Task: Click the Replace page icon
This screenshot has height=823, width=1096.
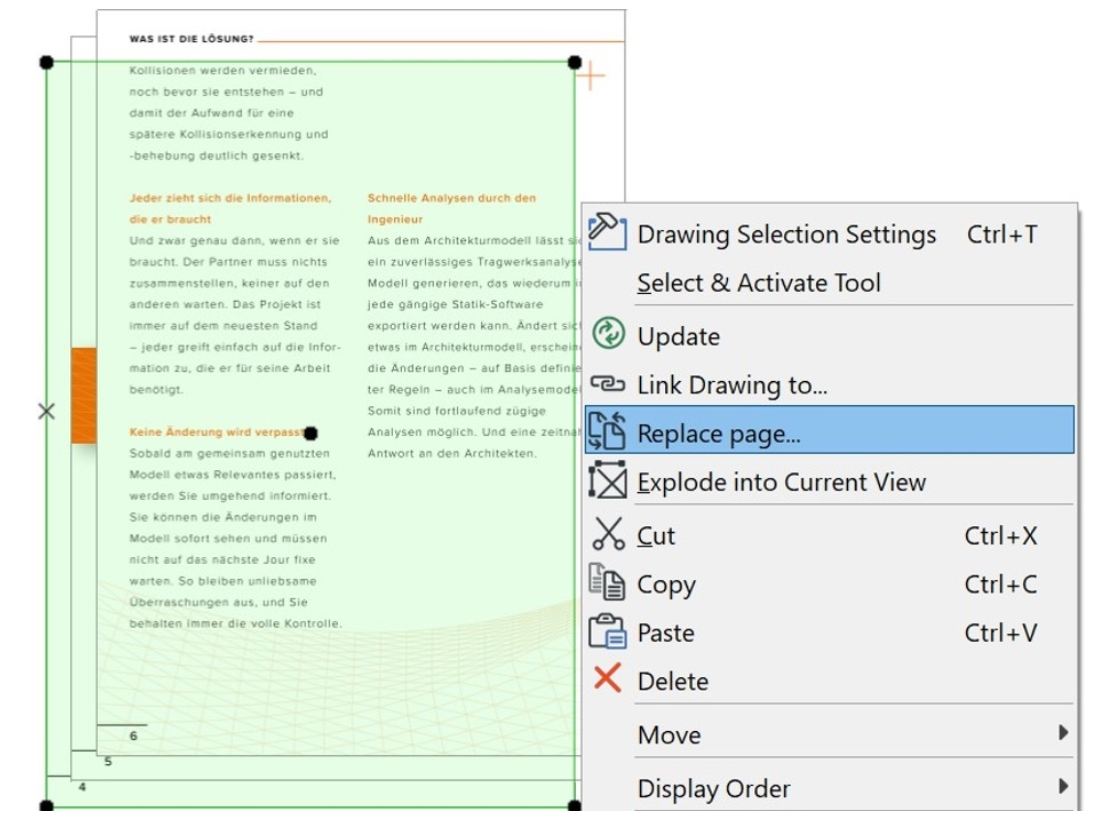Action: tap(607, 431)
